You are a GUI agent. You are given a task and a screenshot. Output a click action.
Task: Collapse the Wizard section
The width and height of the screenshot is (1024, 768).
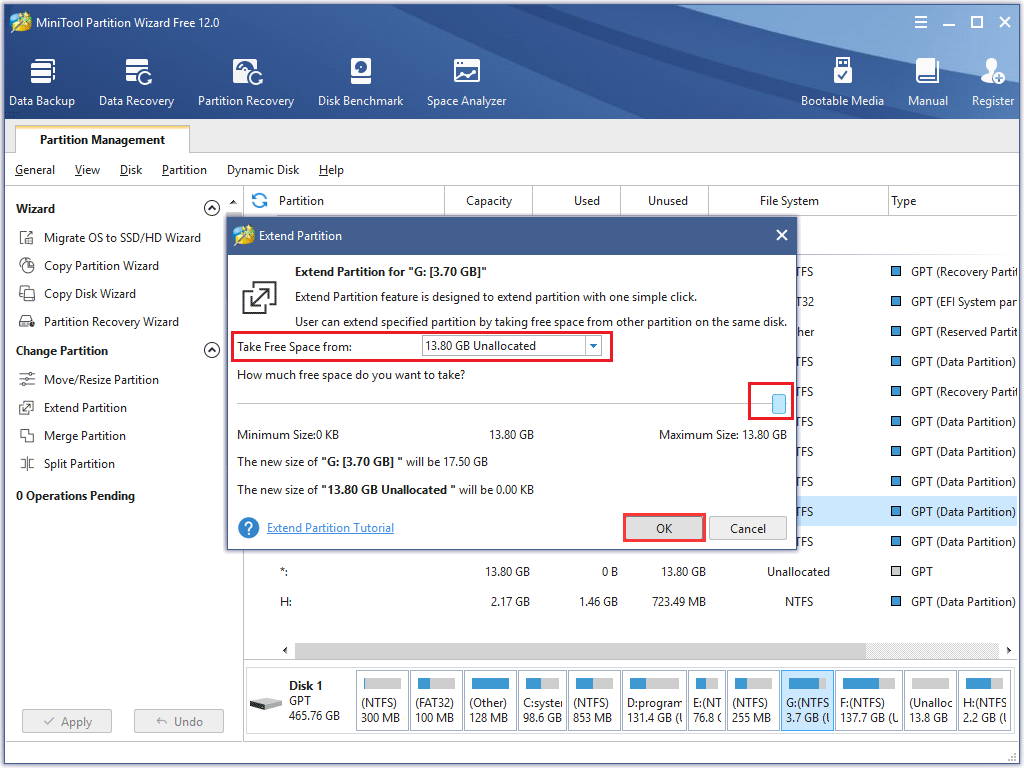[x=211, y=209]
